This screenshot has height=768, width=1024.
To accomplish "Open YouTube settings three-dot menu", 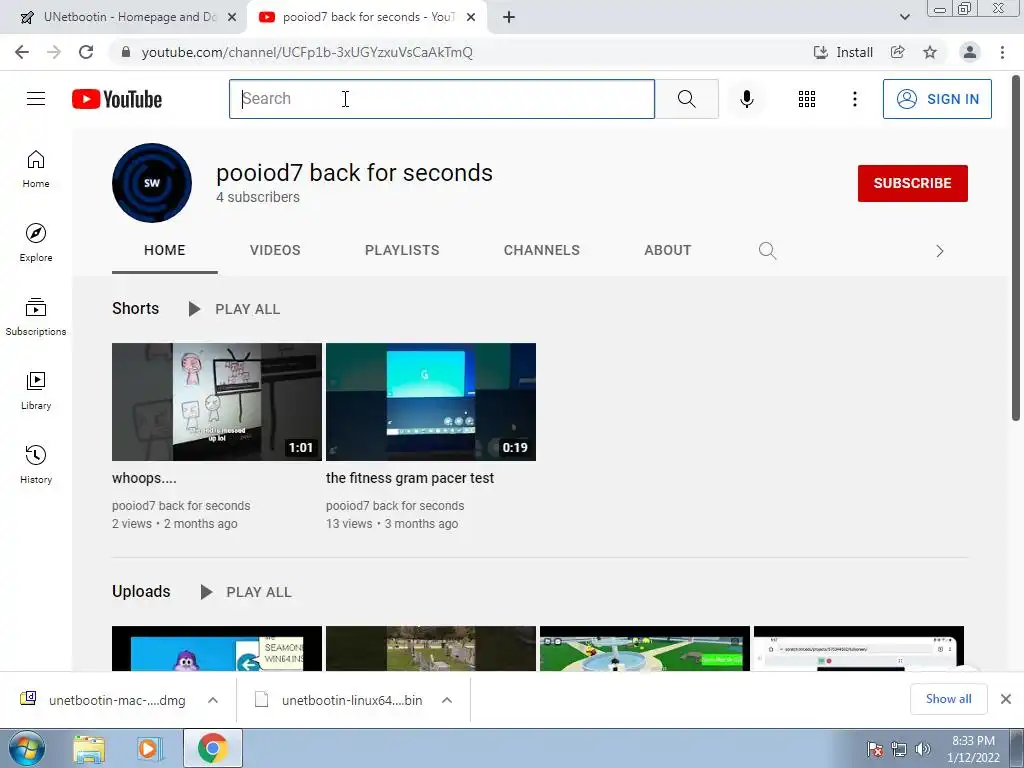I will (854, 99).
